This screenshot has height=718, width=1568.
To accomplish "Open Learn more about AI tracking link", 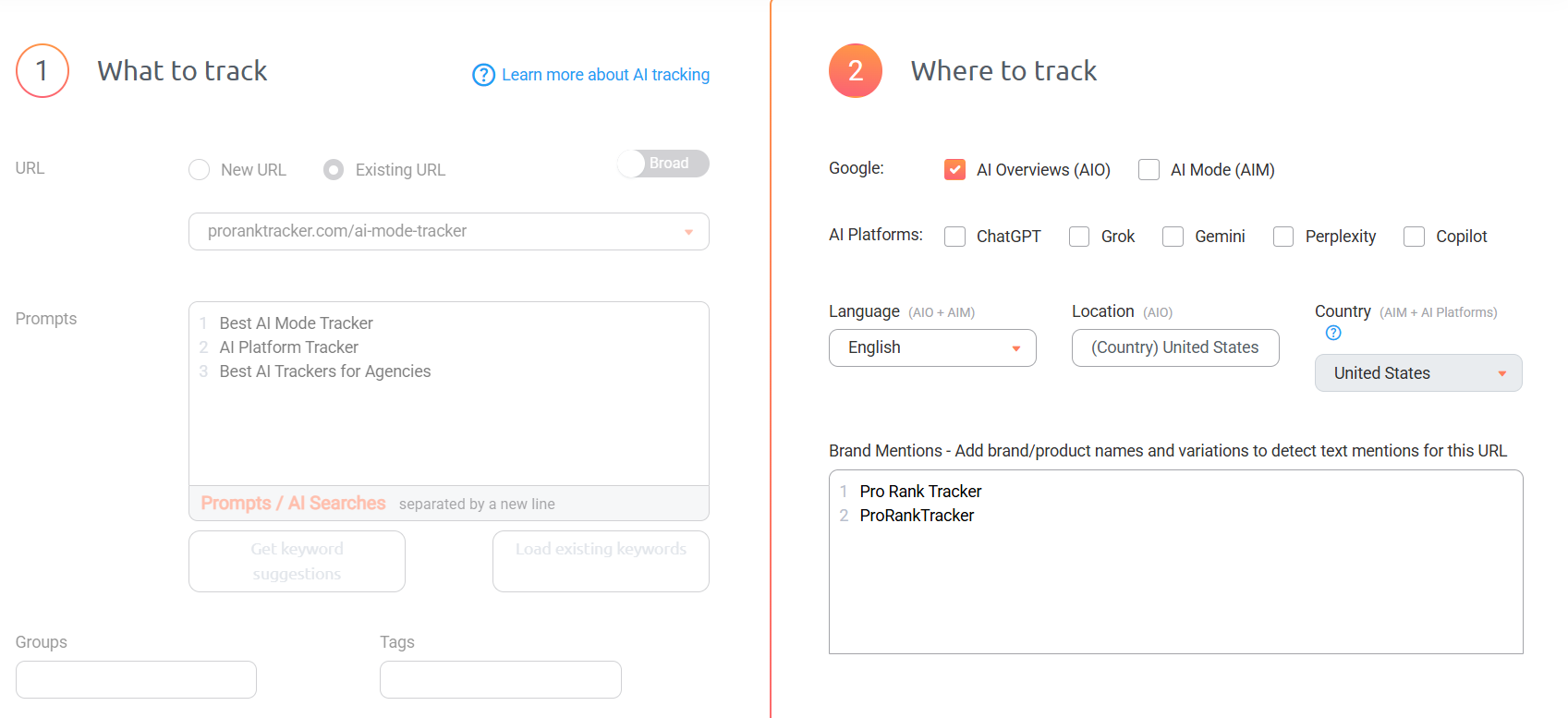I will click(x=605, y=75).
